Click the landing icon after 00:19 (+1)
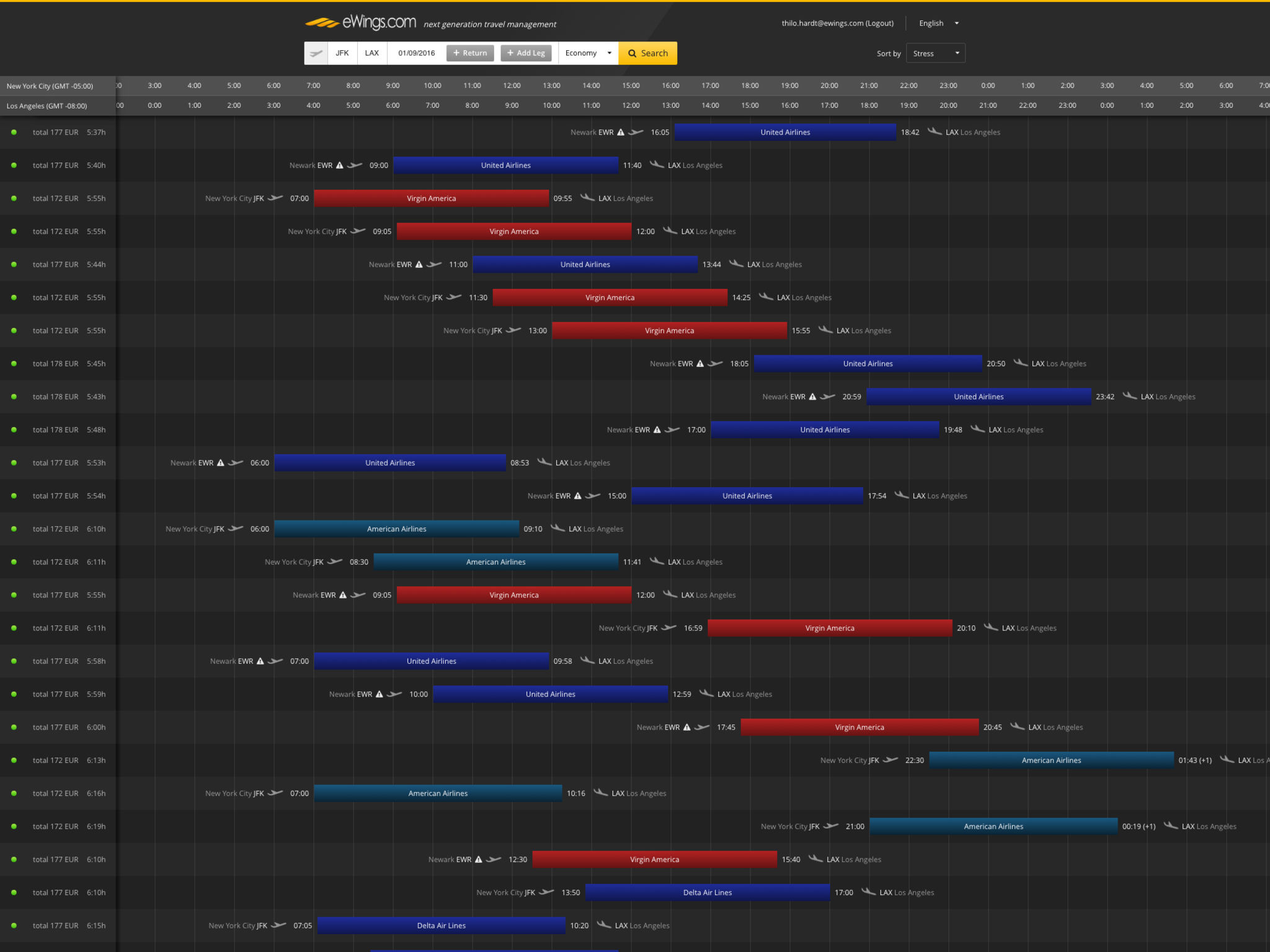Image resolution: width=1270 pixels, height=952 pixels. tap(1171, 826)
